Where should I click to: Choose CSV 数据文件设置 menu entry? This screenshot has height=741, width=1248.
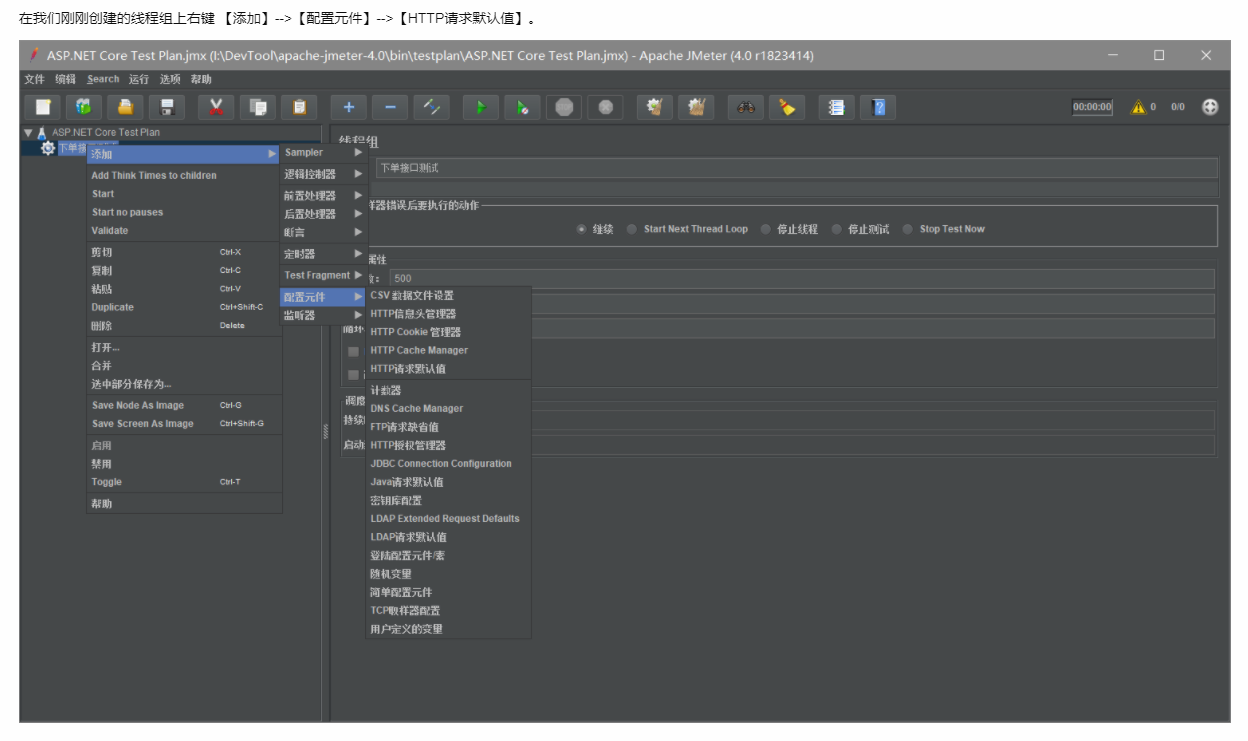point(448,296)
